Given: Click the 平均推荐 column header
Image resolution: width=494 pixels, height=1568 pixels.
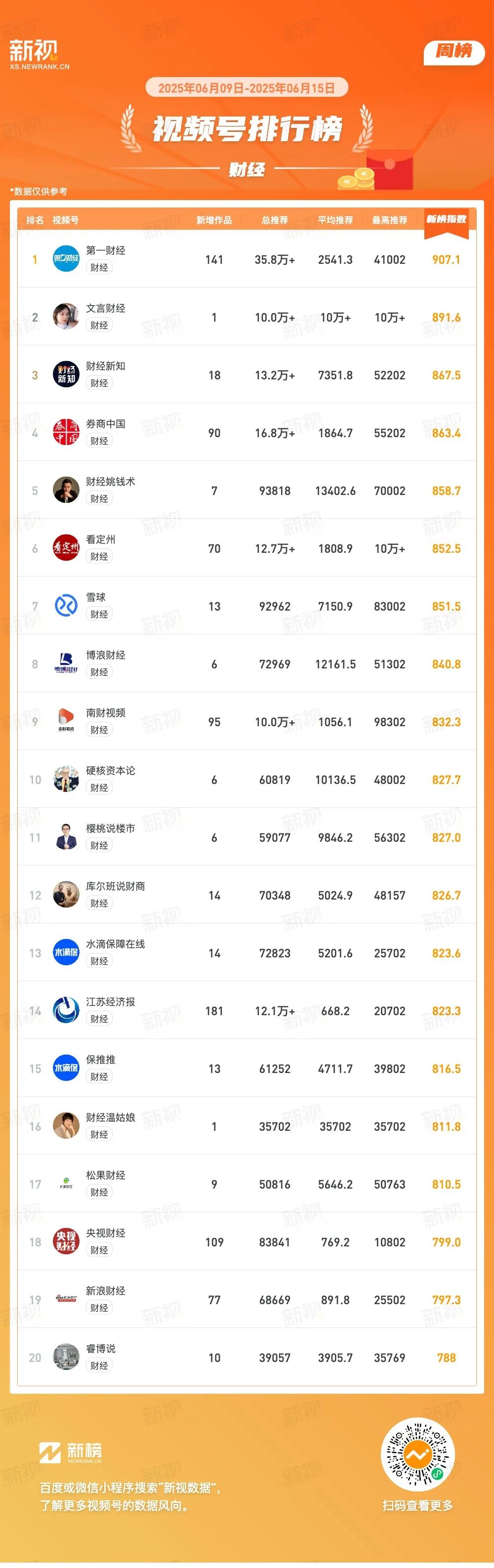Looking at the screenshot, I should click(x=335, y=220).
